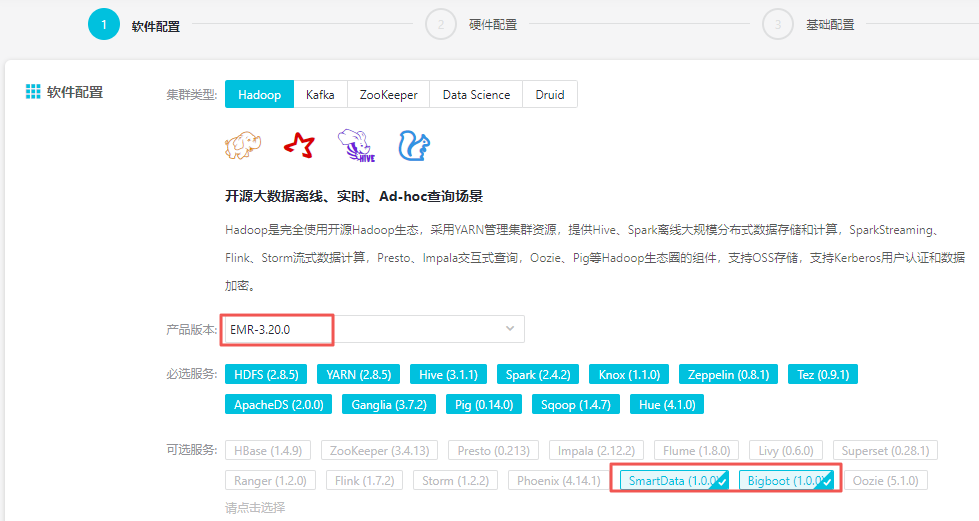The width and height of the screenshot is (979, 521).
Task: Click the Knox (1.1.0) required service
Action: (629, 374)
